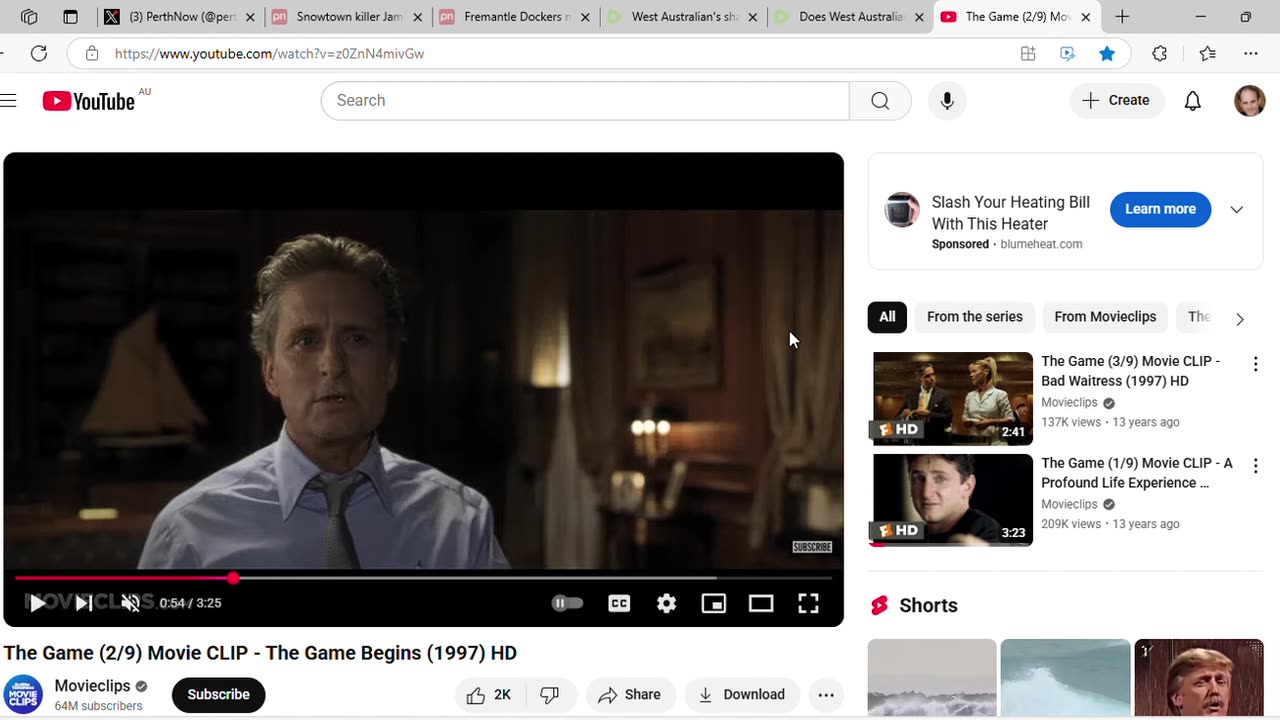Screen dimensions: 1280x720
Task: Open the favorites list icon
Action: (x=1207, y=54)
